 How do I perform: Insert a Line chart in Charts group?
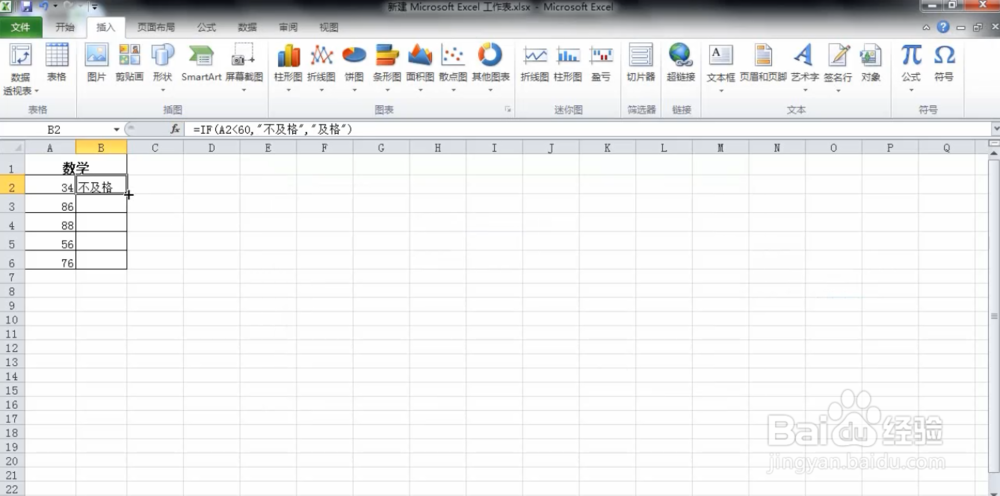(321, 67)
